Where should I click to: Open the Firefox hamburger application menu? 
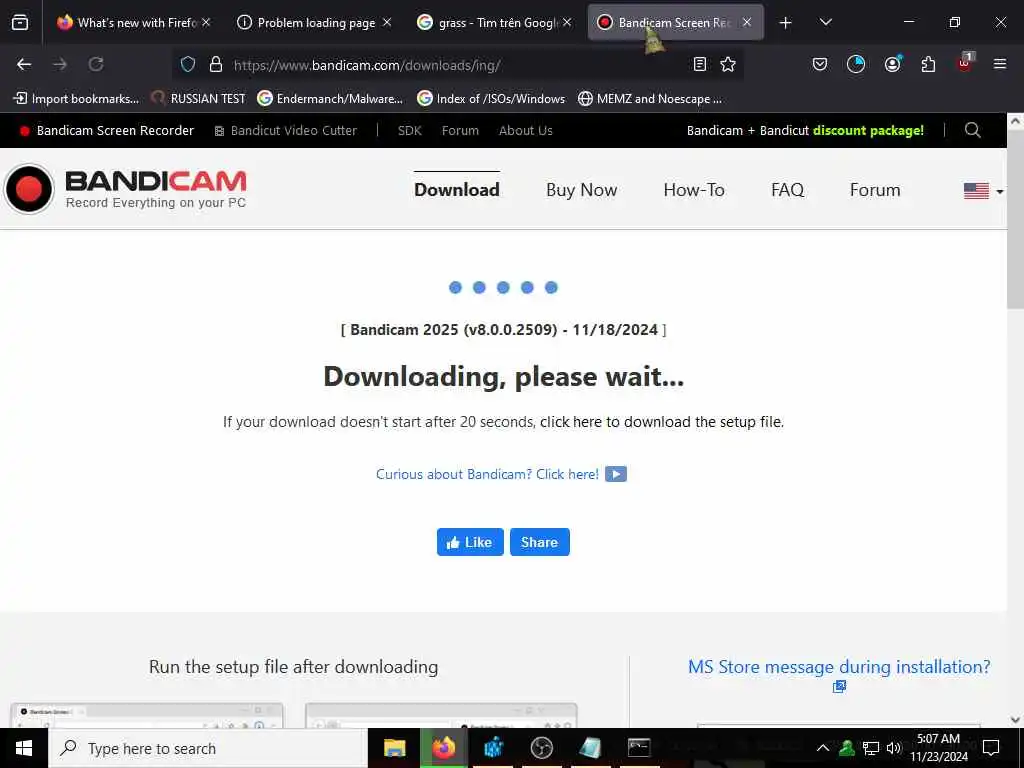click(x=999, y=64)
